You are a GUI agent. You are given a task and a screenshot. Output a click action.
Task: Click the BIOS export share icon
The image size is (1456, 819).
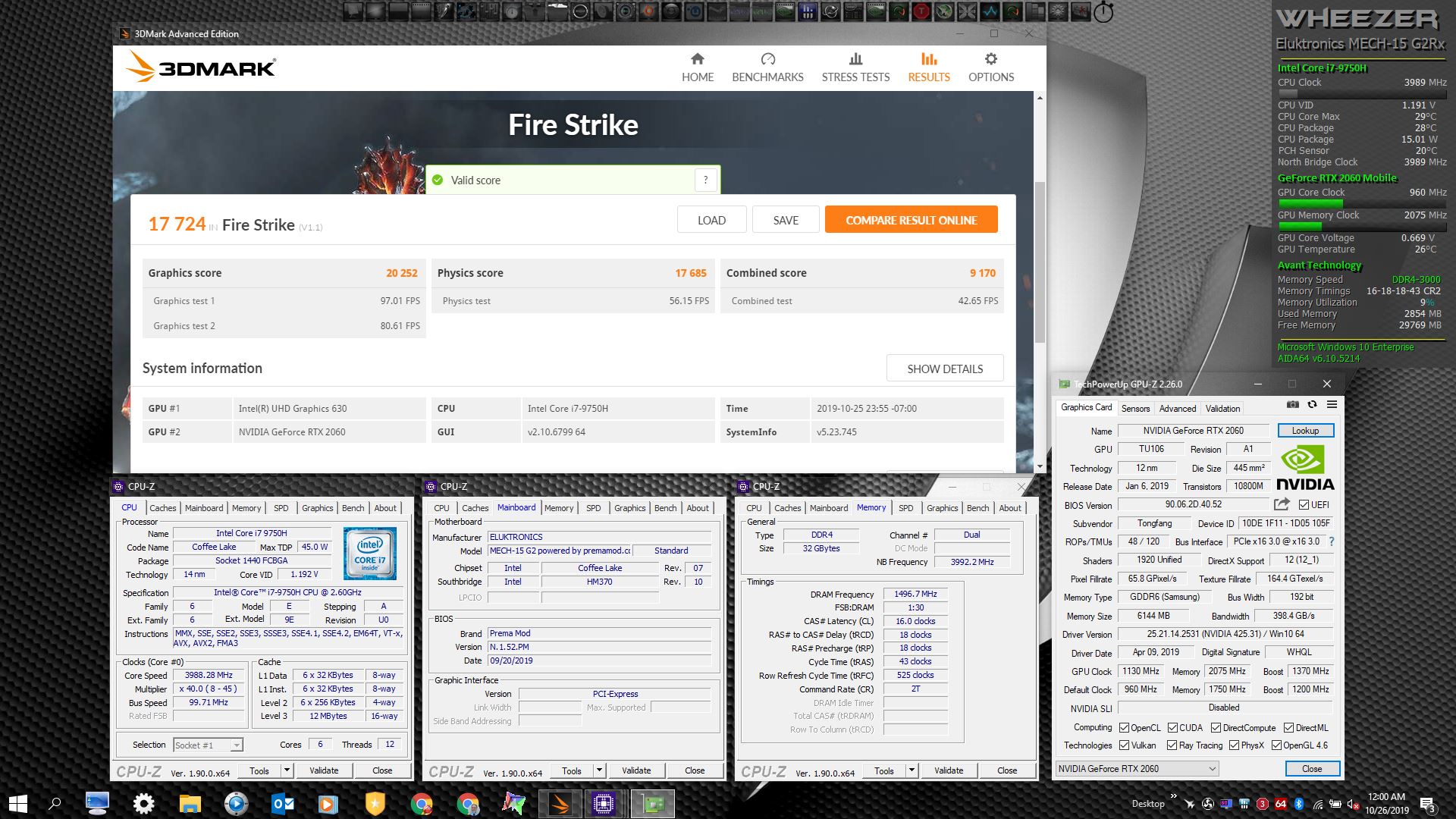click(x=1282, y=504)
